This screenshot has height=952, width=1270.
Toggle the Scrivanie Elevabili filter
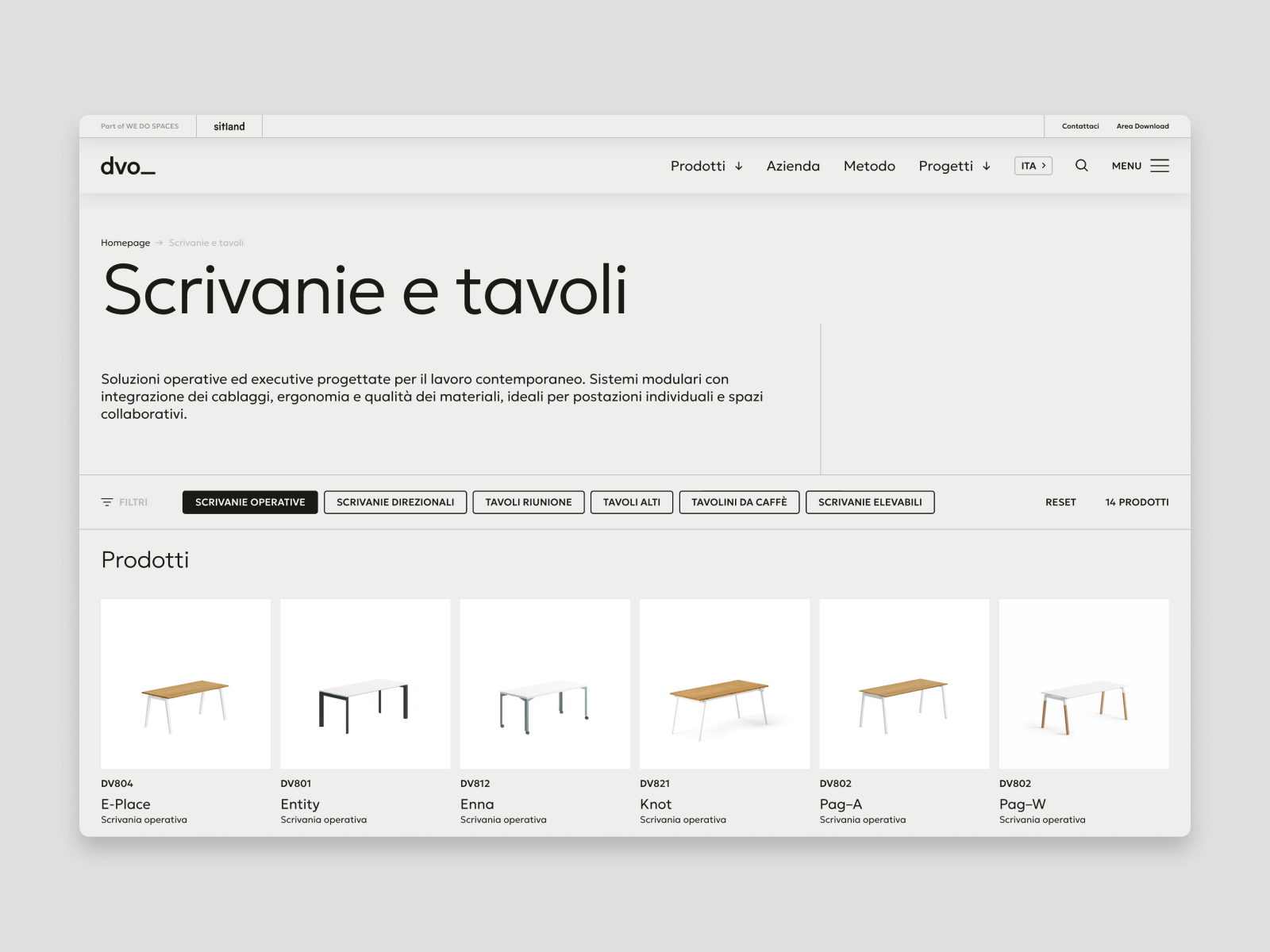tap(870, 502)
